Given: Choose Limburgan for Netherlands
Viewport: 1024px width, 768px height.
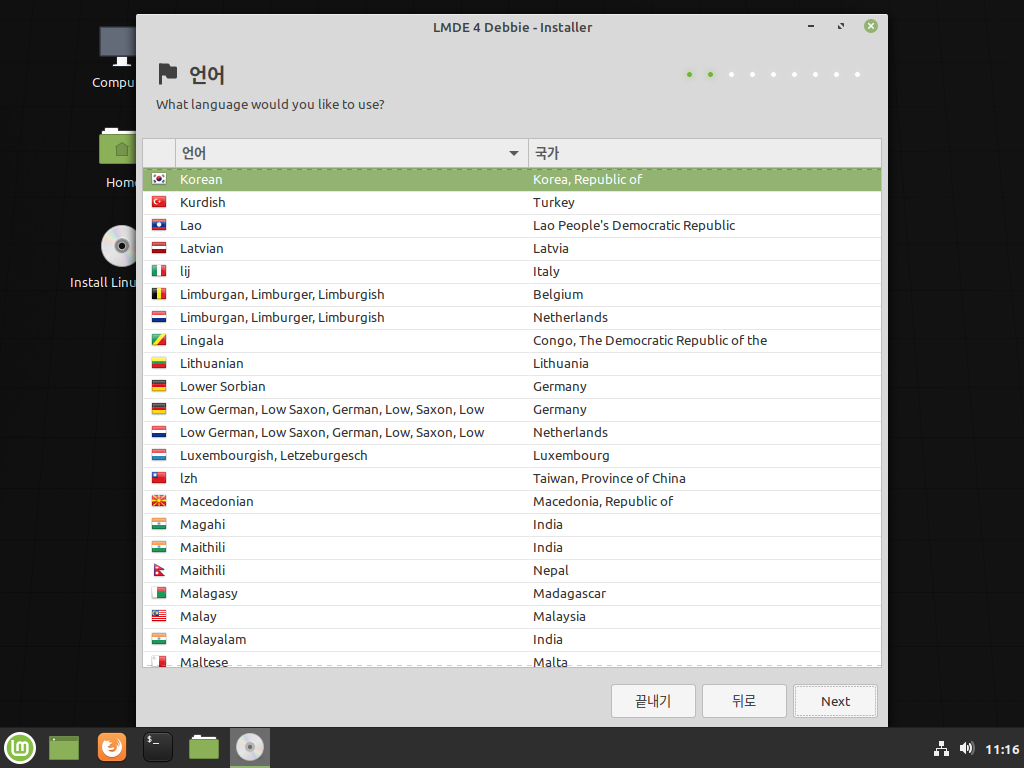Looking at the screenshot, I should click(512, 317).
